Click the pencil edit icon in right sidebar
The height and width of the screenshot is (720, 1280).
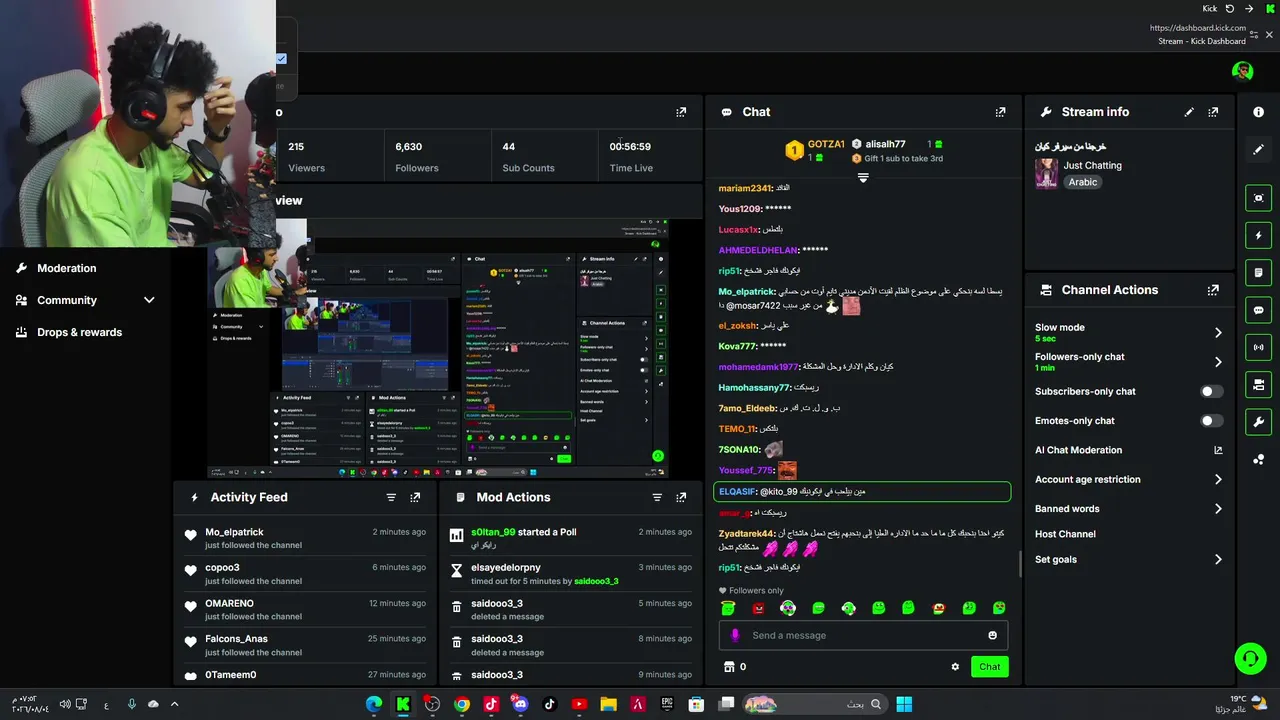click(x=1258, y=149)
